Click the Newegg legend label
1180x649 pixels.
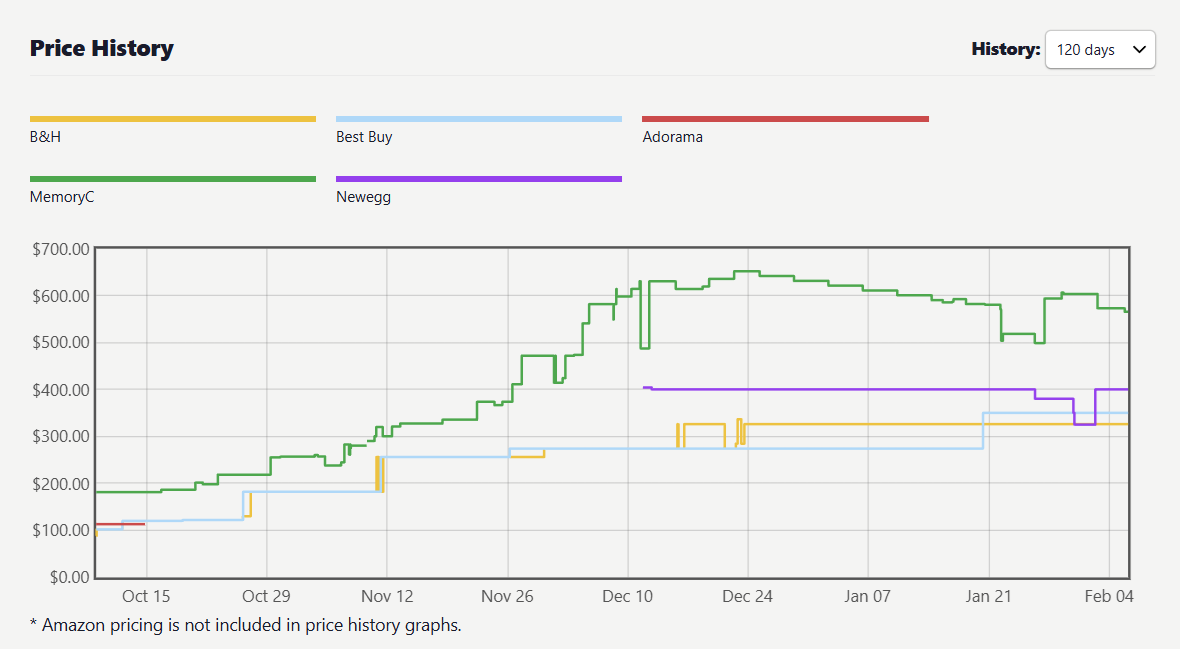pos(363,197)
